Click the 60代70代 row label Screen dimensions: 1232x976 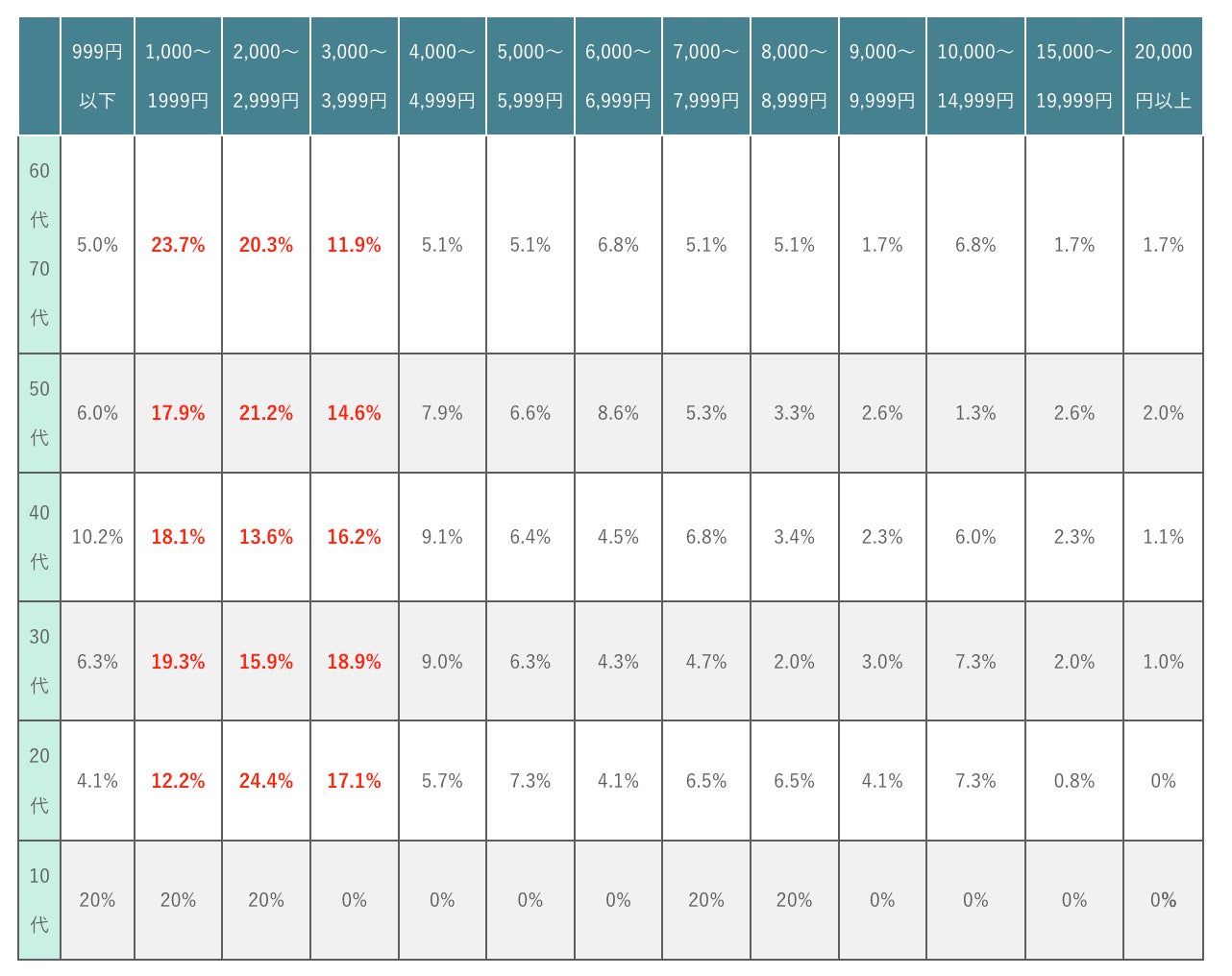coord(39,244)
